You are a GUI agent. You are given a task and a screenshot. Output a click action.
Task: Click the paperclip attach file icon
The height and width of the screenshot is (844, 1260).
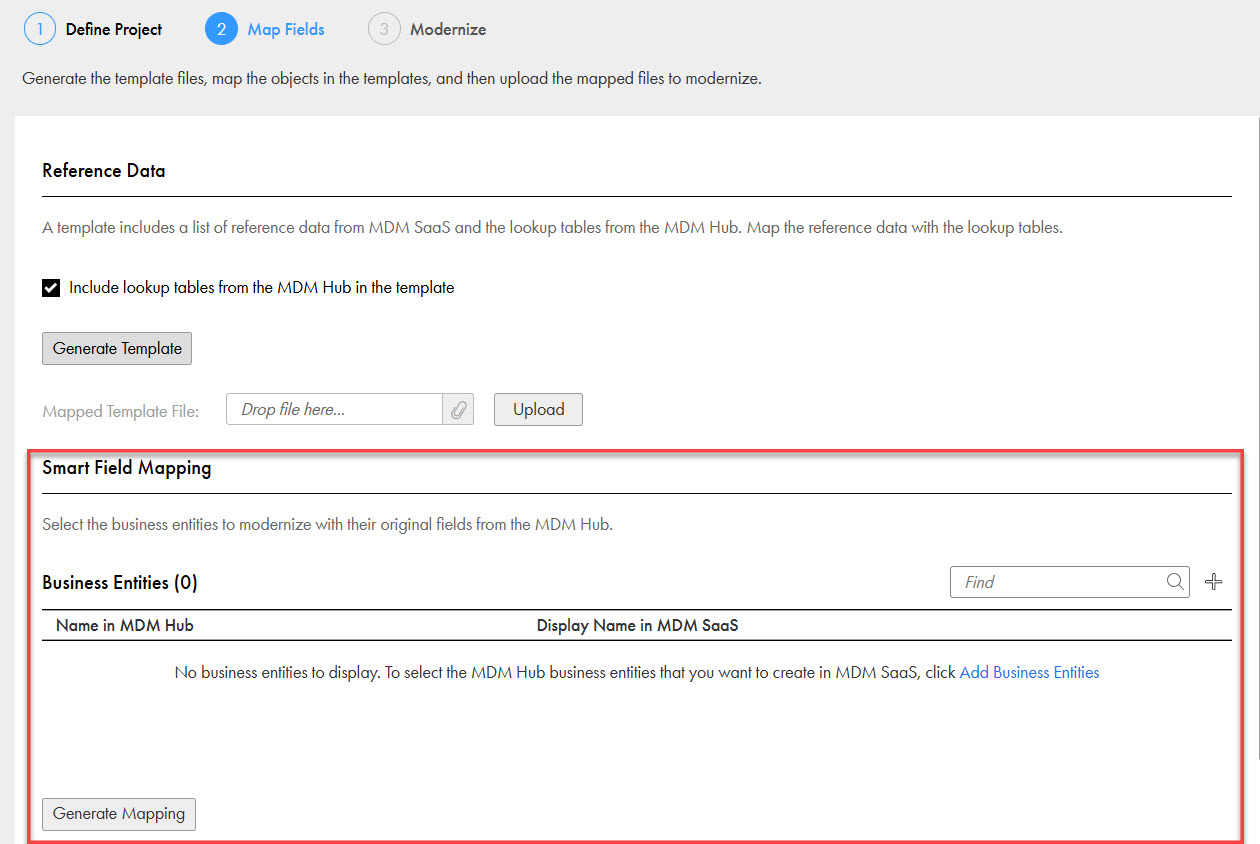pos(458,410)
